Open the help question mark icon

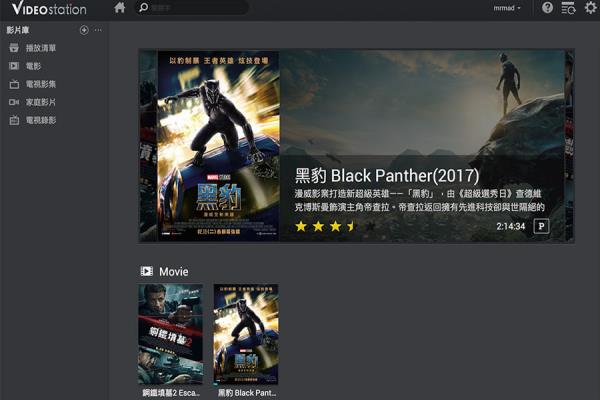coord(547,7)
